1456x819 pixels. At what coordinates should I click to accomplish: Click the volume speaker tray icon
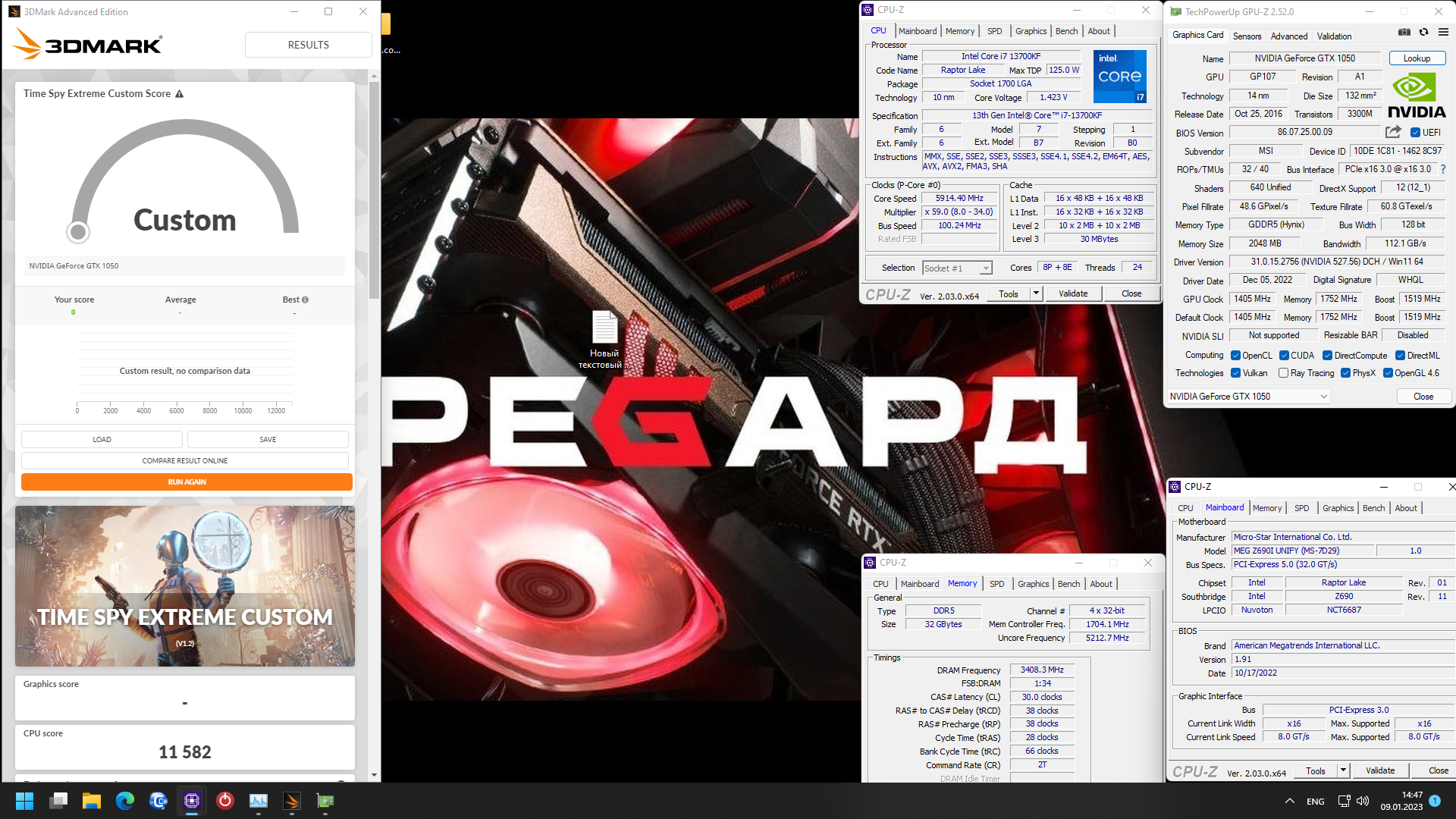click(x=1363, y=801)
